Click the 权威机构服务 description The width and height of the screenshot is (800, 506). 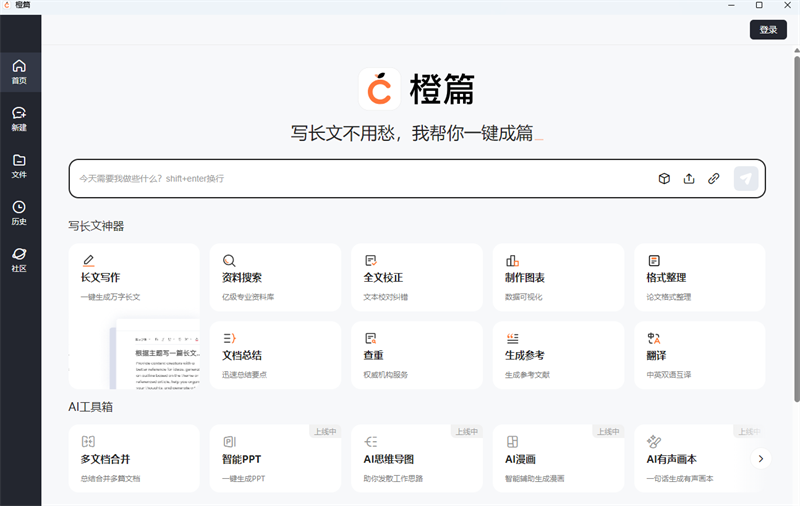[x=386, y=374]
